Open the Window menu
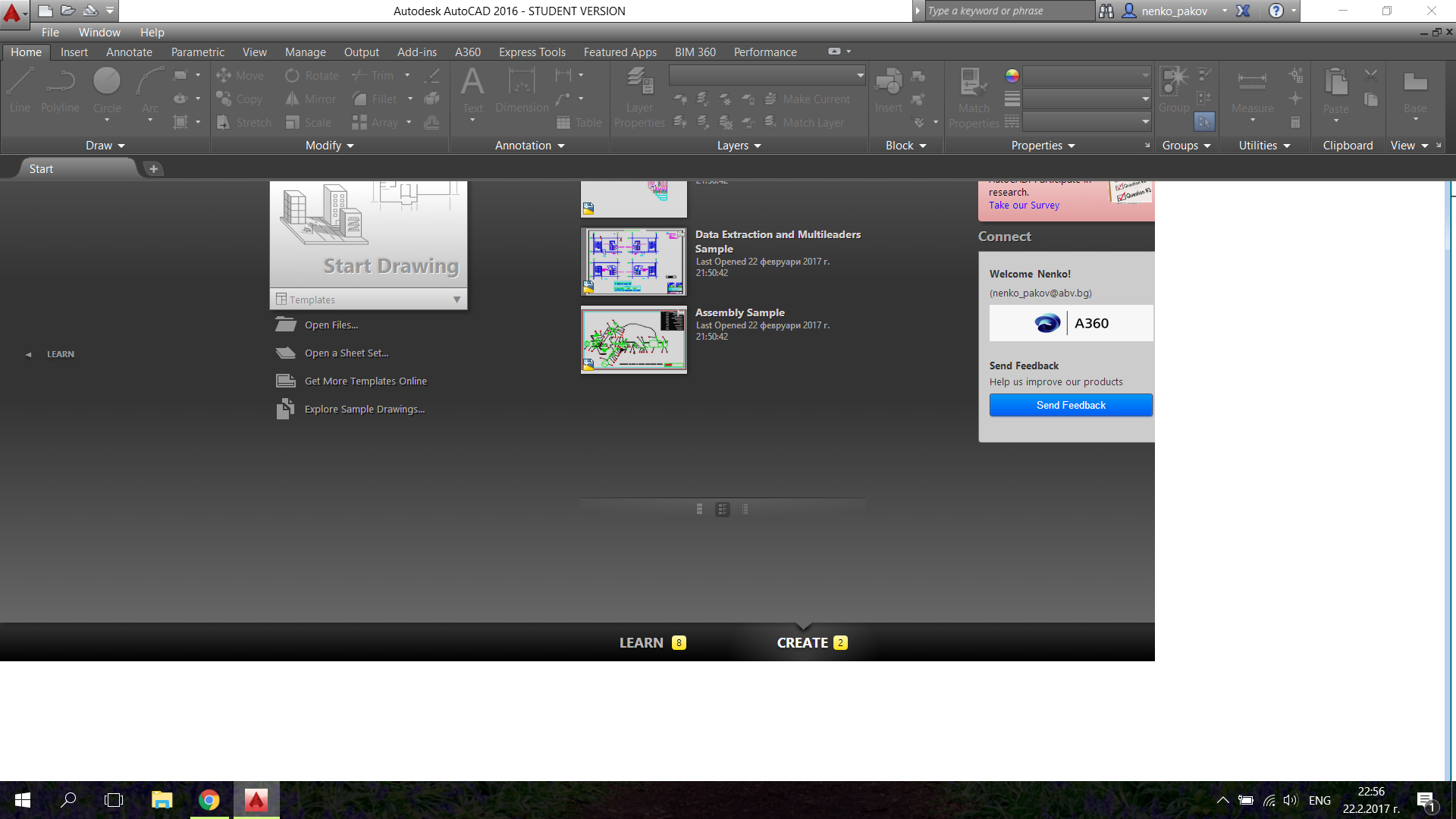 [x=99, y=33]
